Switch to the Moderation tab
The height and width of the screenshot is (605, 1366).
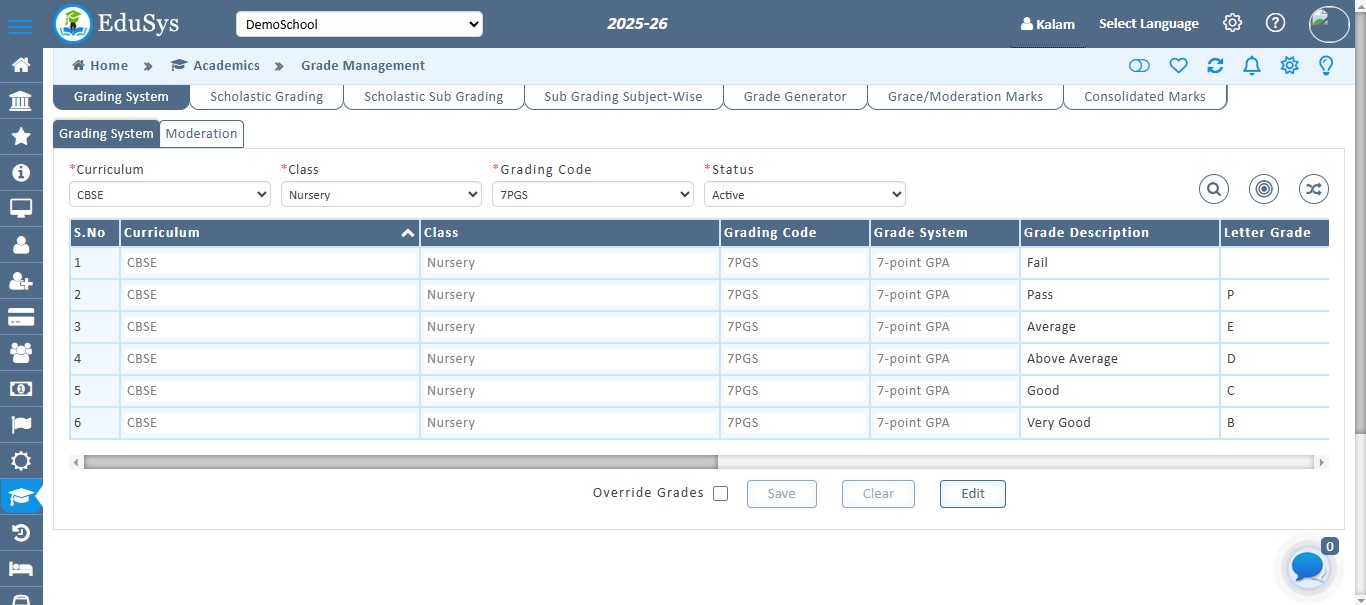(201, 133)
